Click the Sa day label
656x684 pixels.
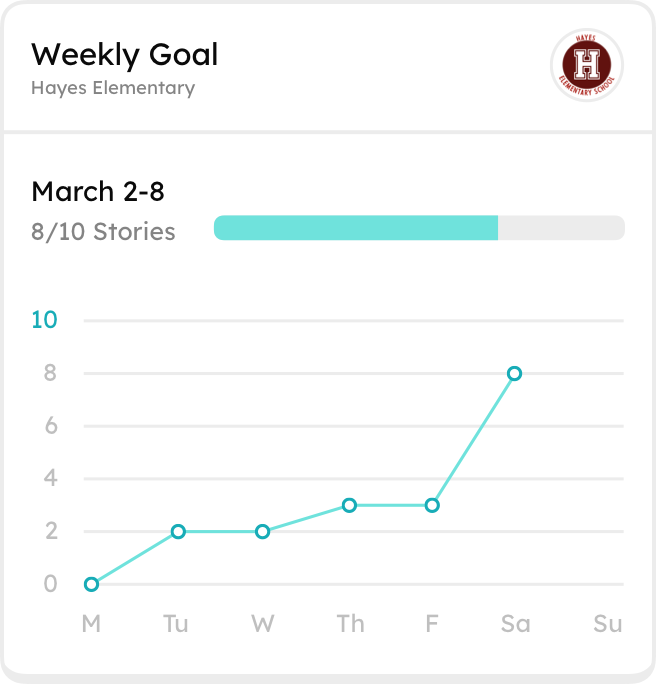[516, 623]
